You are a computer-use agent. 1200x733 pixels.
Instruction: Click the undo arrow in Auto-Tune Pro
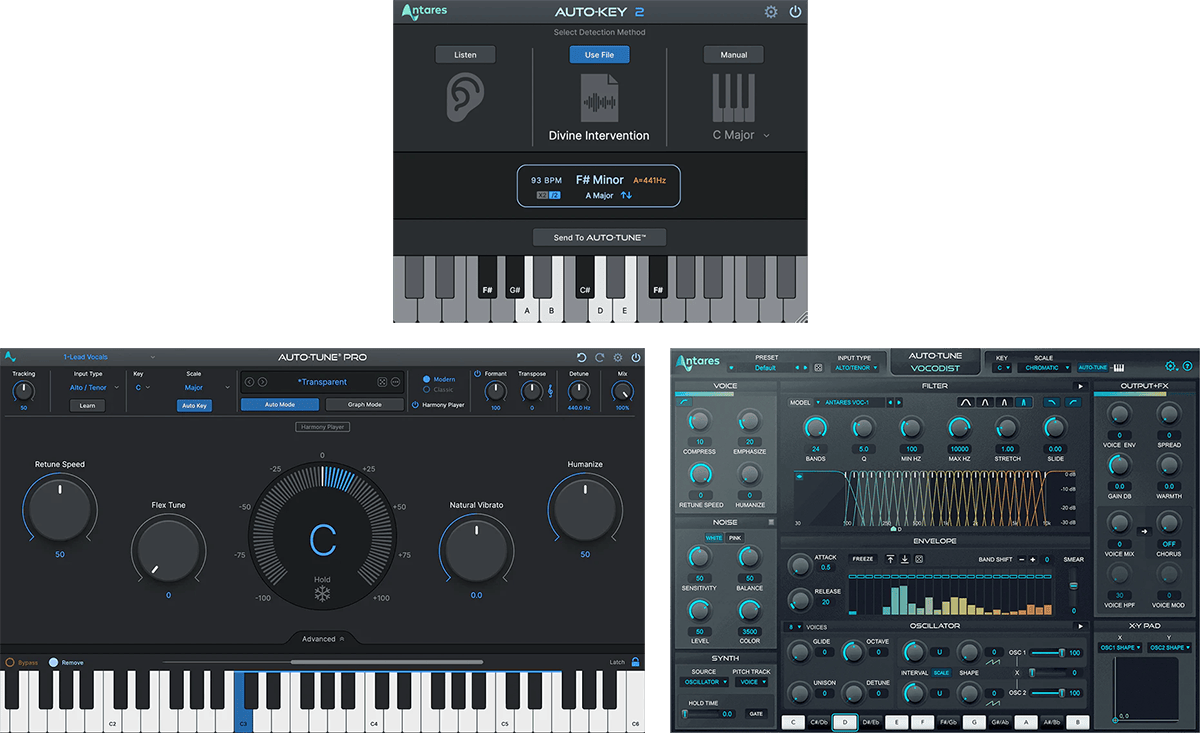pos(582,357)
